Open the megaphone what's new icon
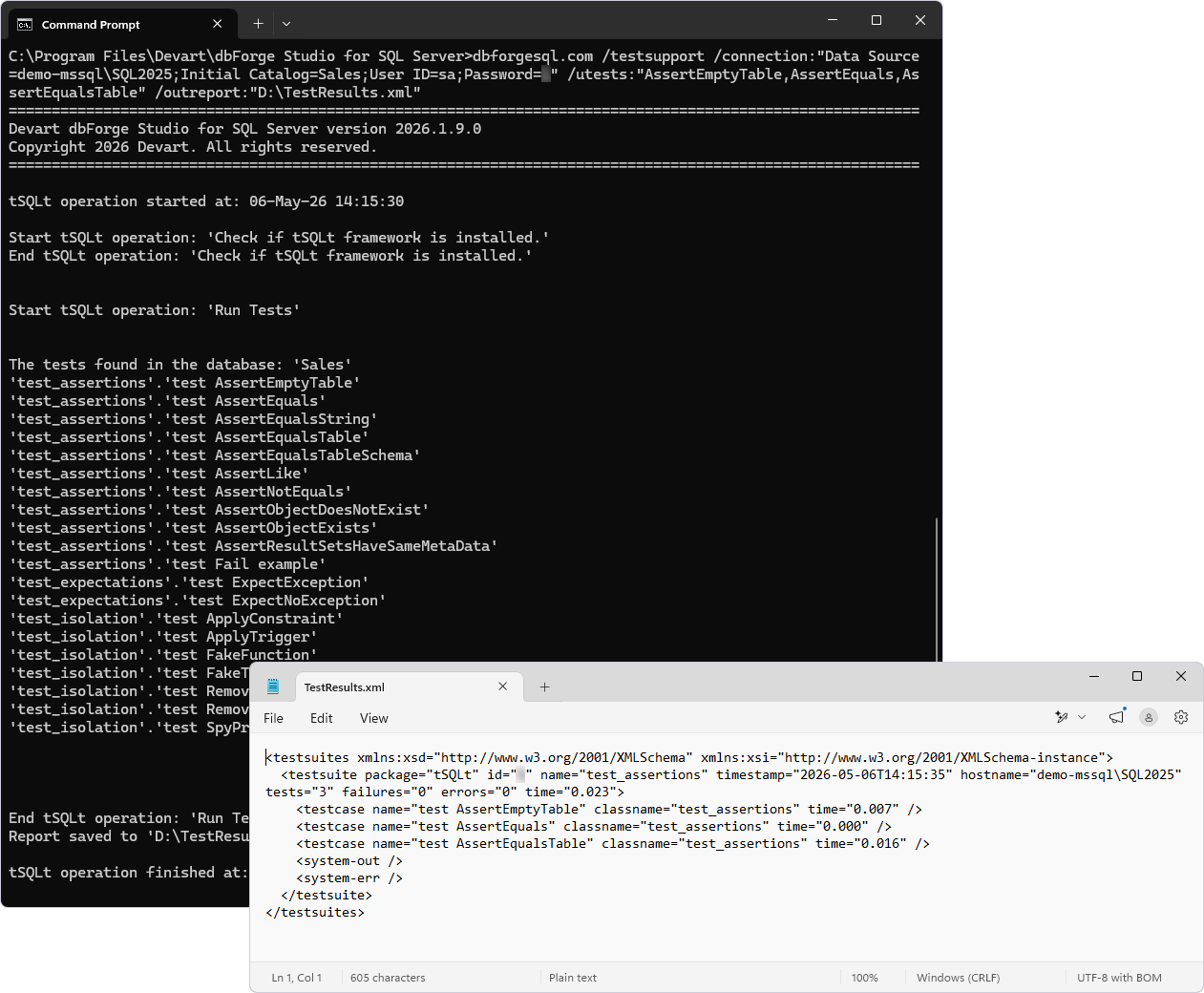 tap(1117, 717)
